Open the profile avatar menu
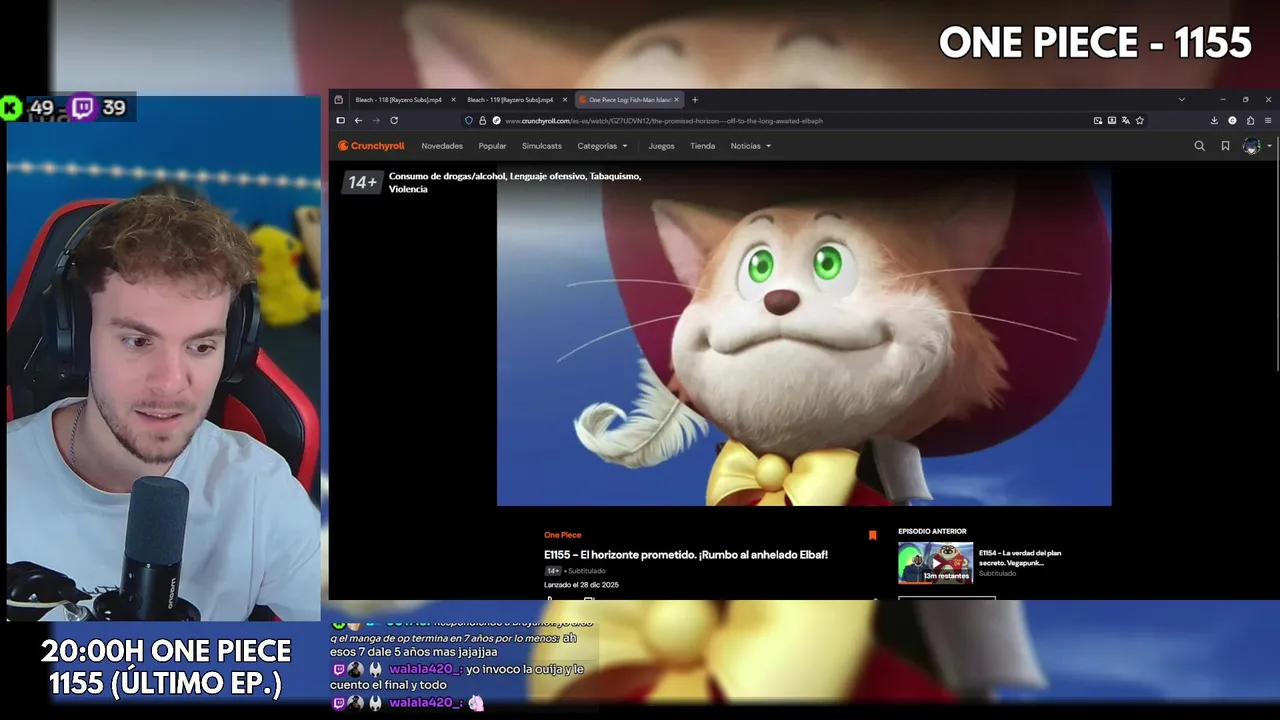Image resolution: width=1280 pixels, height=720 pixels. [1251, 146]
